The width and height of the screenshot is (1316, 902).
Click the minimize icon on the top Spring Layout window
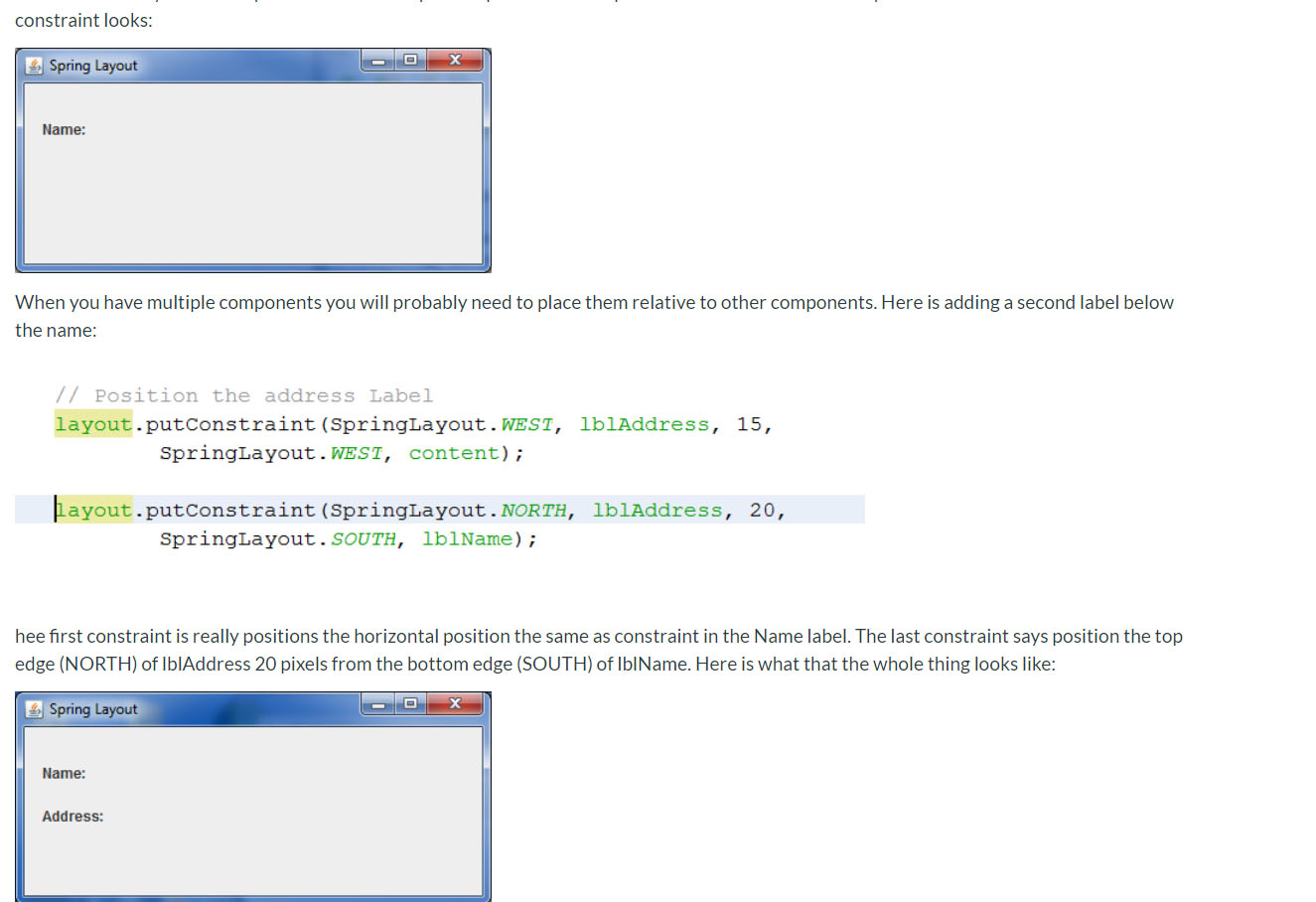pyautogui.click(x=376, y=60)
